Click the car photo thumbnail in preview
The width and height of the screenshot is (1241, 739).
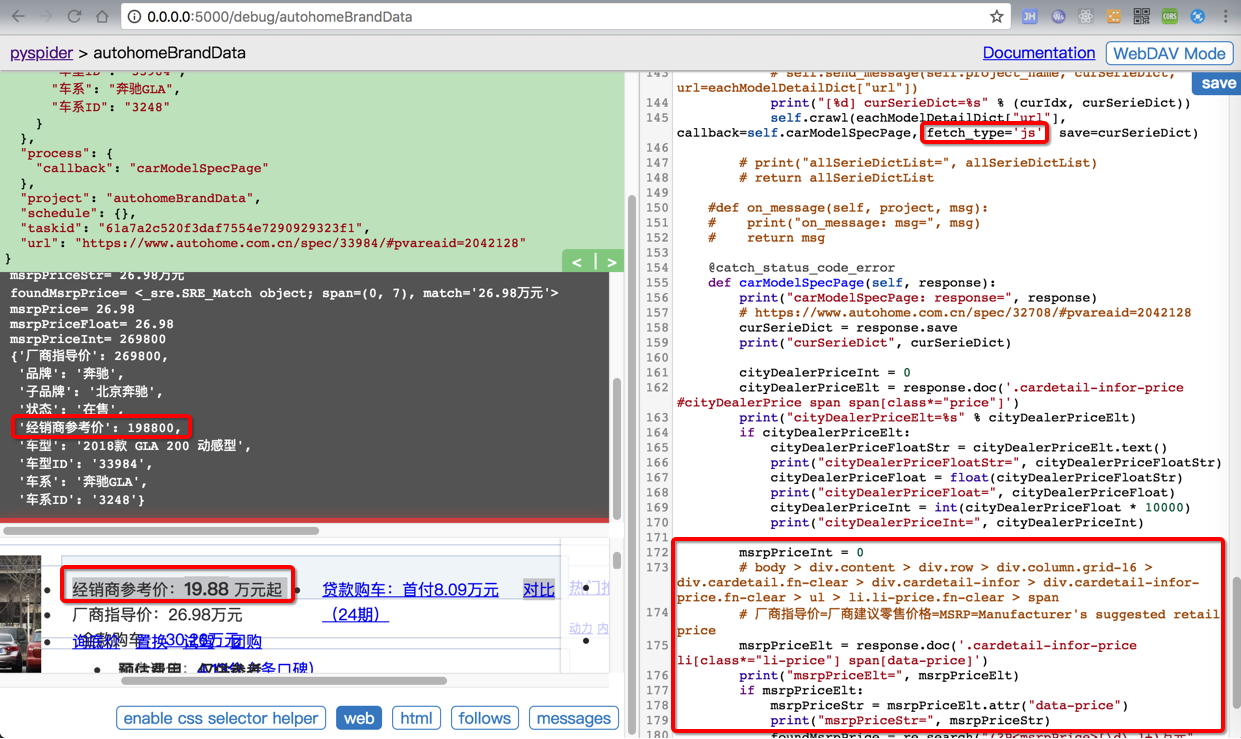tap(20, 614)
